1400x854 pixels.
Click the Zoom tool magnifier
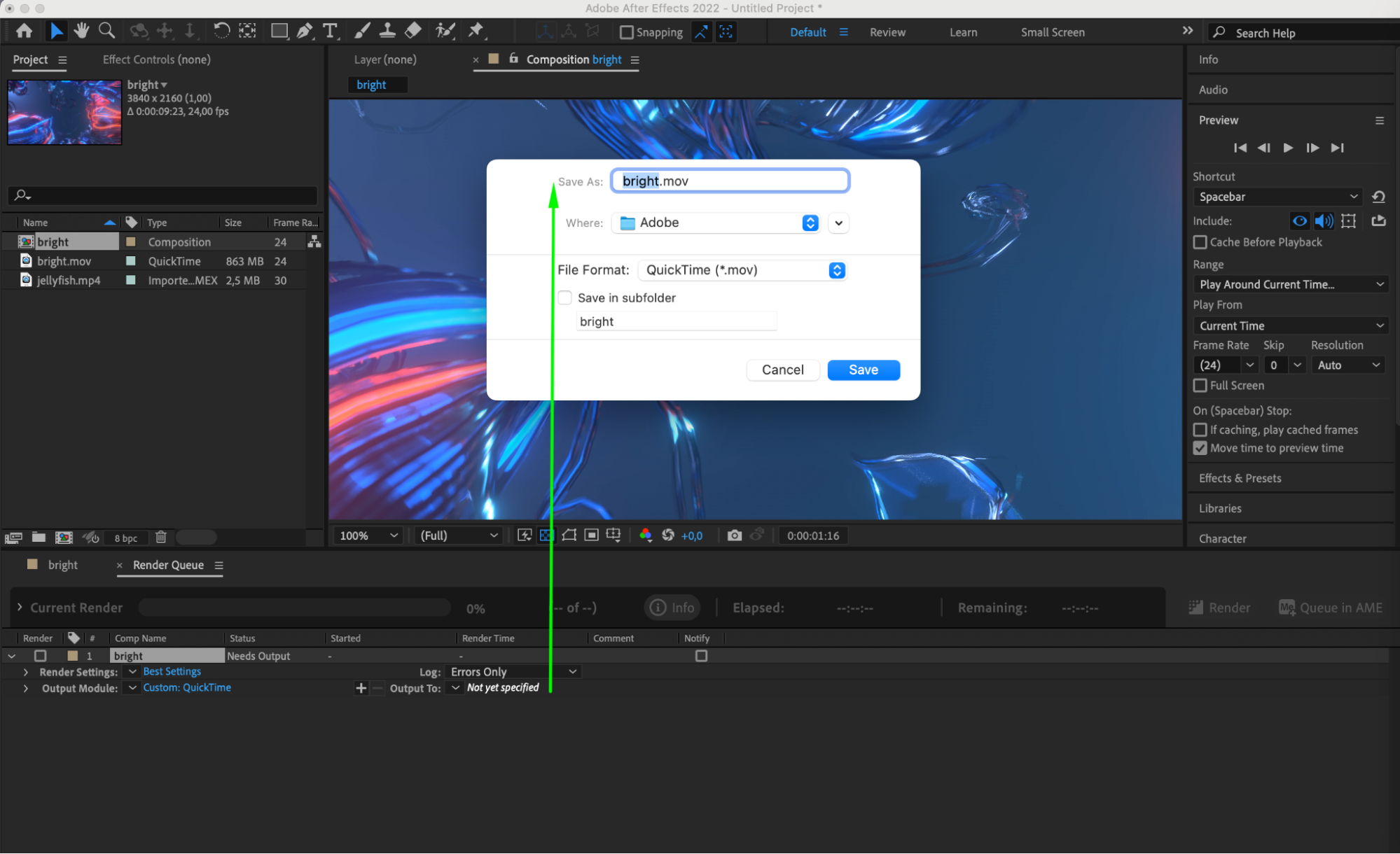[x=106, y=31]
